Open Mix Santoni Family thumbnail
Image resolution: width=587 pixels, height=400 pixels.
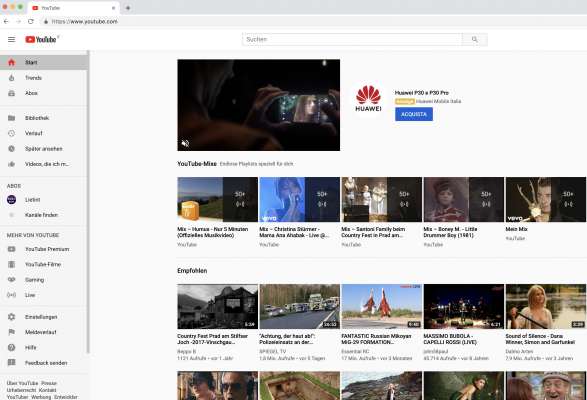(x=381, y=200)
